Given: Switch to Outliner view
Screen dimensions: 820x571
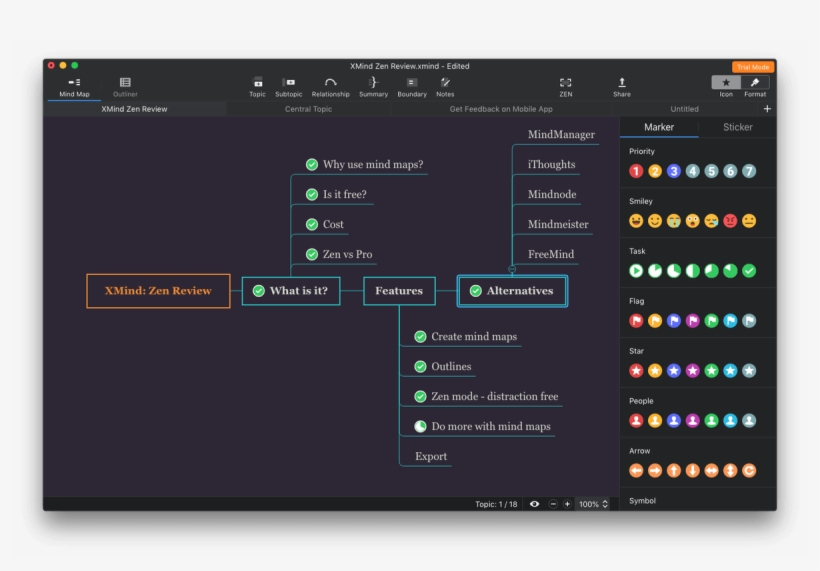Looking at the screenshot, I should pyautogui.click(x=125, y=87).
